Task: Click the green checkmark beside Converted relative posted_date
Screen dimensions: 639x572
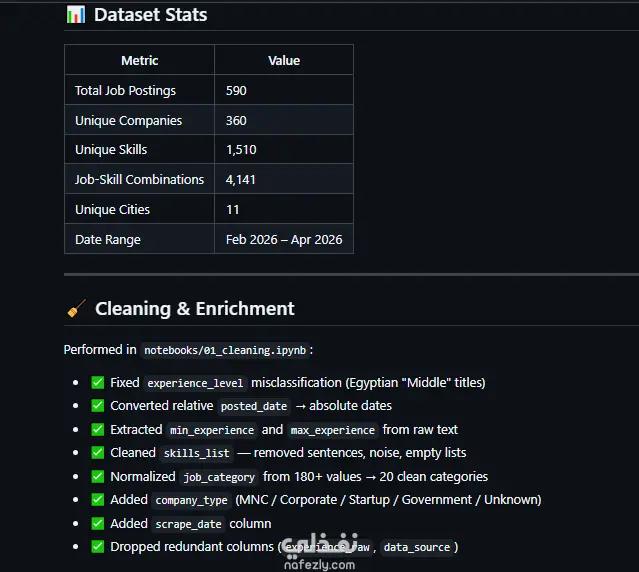Action: click(x=98, y=406)
